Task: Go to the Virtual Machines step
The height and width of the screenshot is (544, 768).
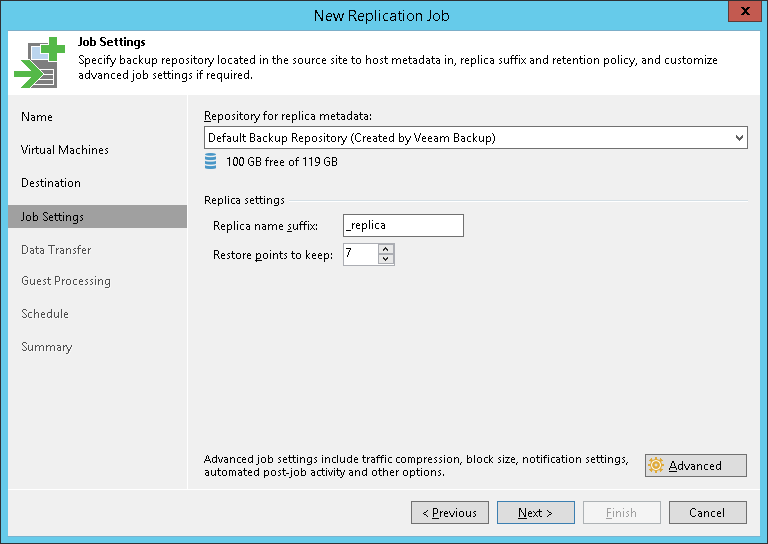Action: pyautogui.click(x=65, y=150)
